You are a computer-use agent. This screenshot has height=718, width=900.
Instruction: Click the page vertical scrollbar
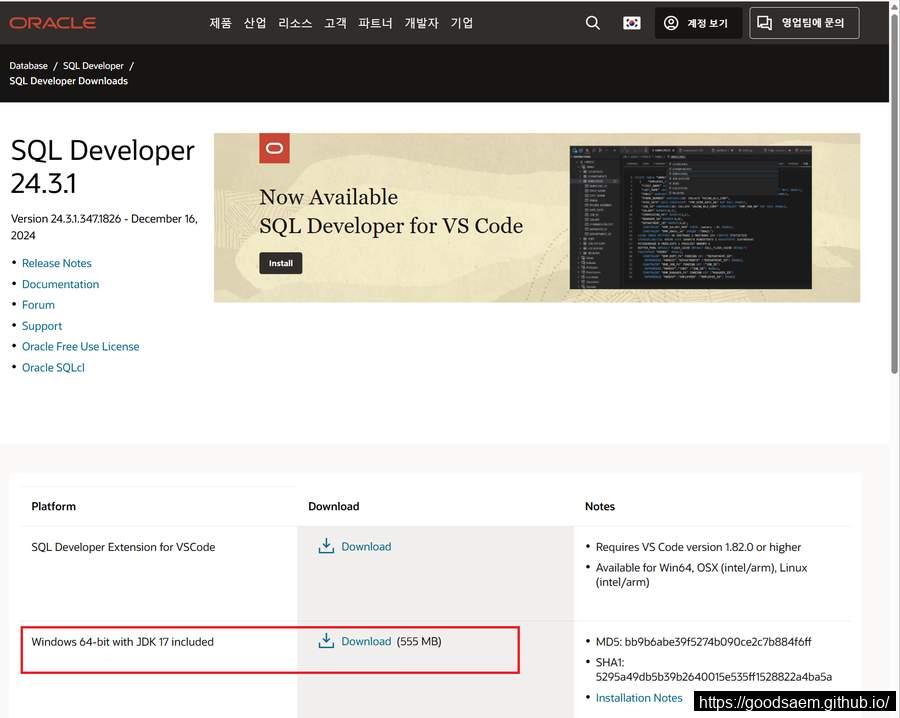click(x=894, y=195)
